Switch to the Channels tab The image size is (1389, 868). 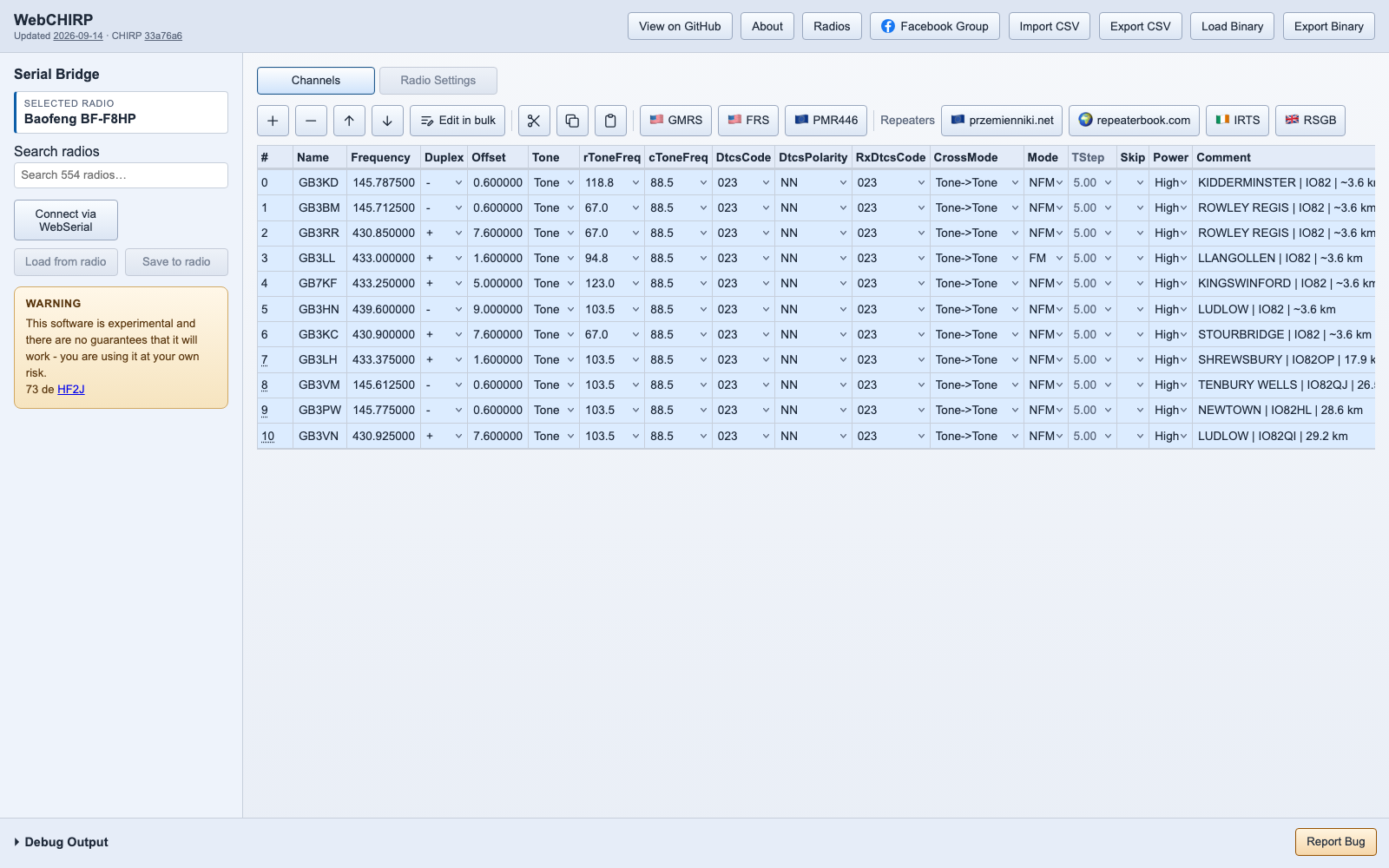[x=316, y=81]
